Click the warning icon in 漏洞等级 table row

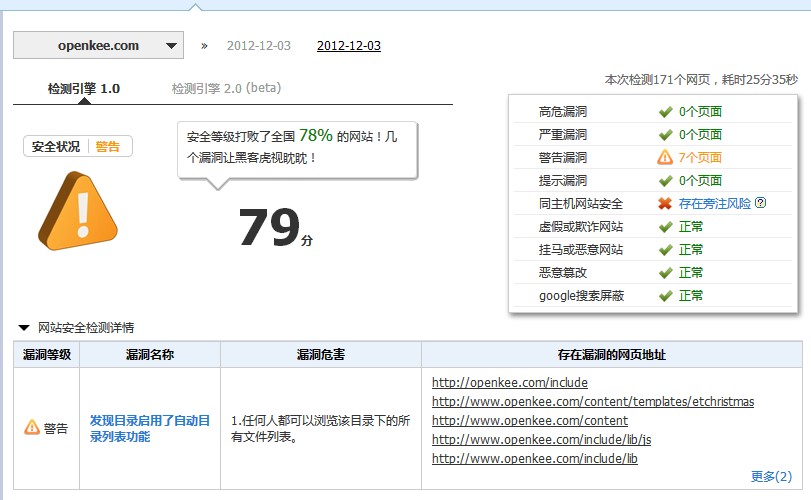pos(32,428)
